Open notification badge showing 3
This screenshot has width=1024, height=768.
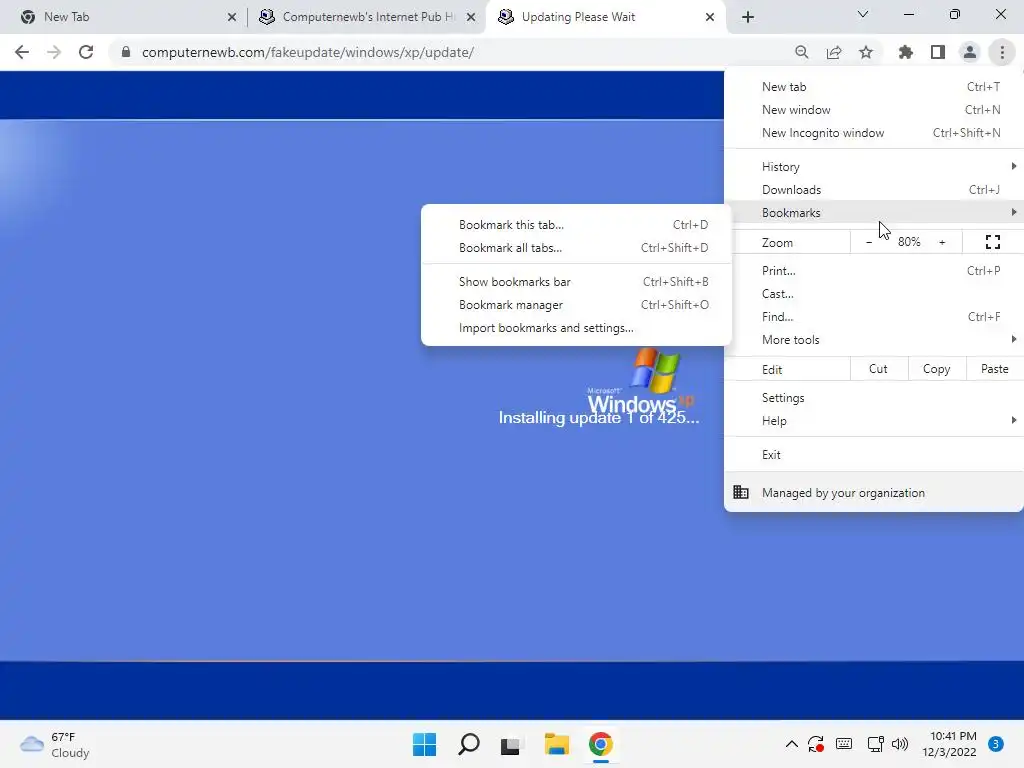tap(996, 744)
